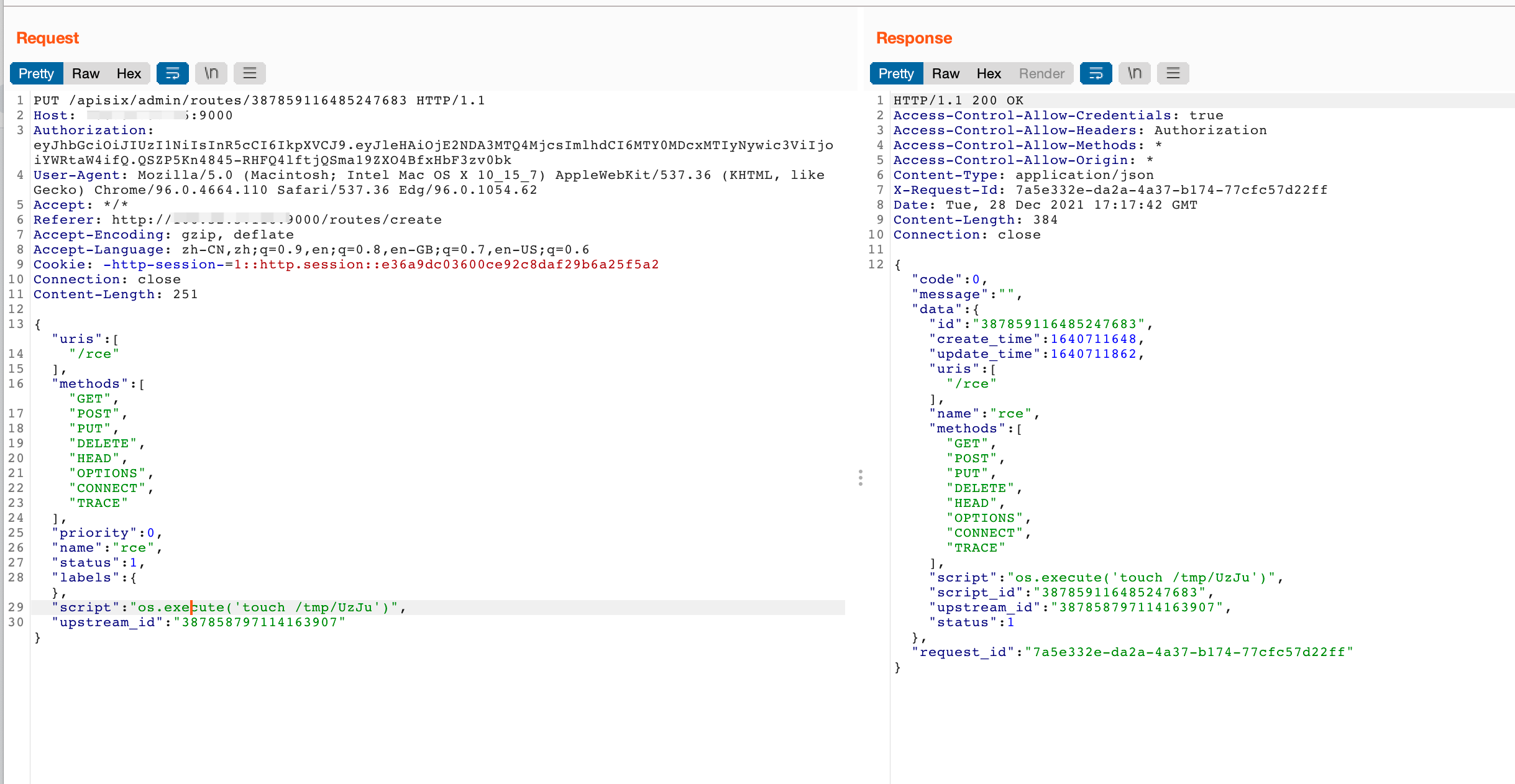Toggle non-printable characters \n in Request panel

pos(211,73)
